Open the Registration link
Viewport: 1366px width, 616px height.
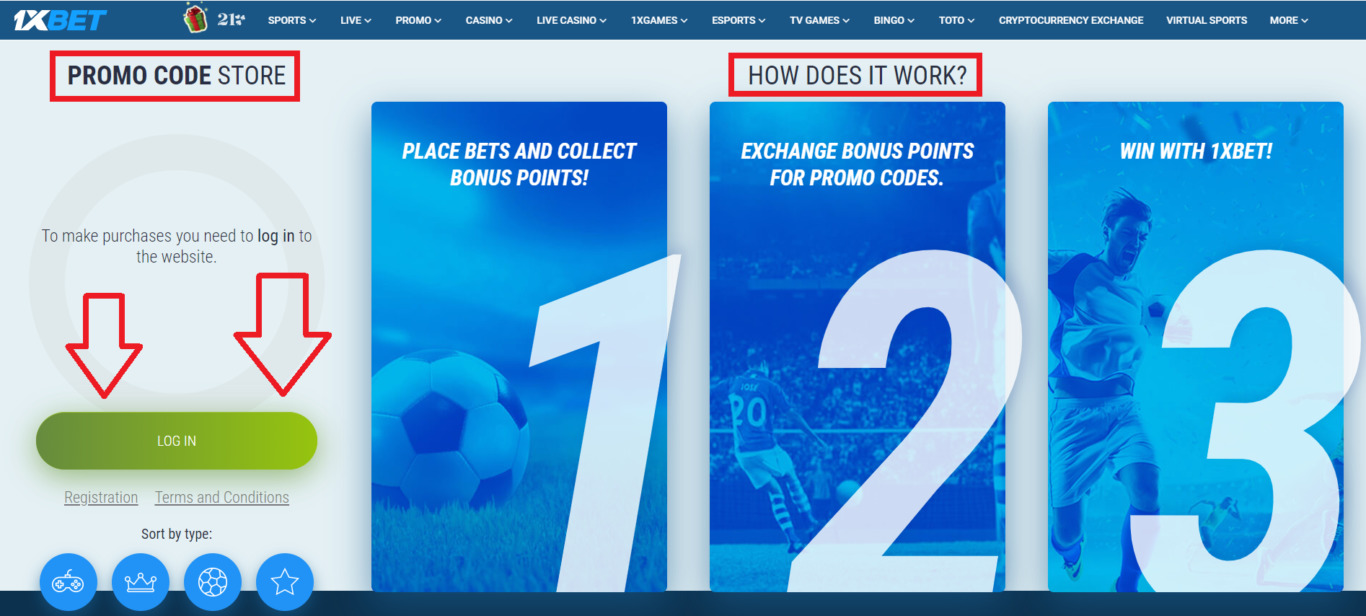pos(101,497)
